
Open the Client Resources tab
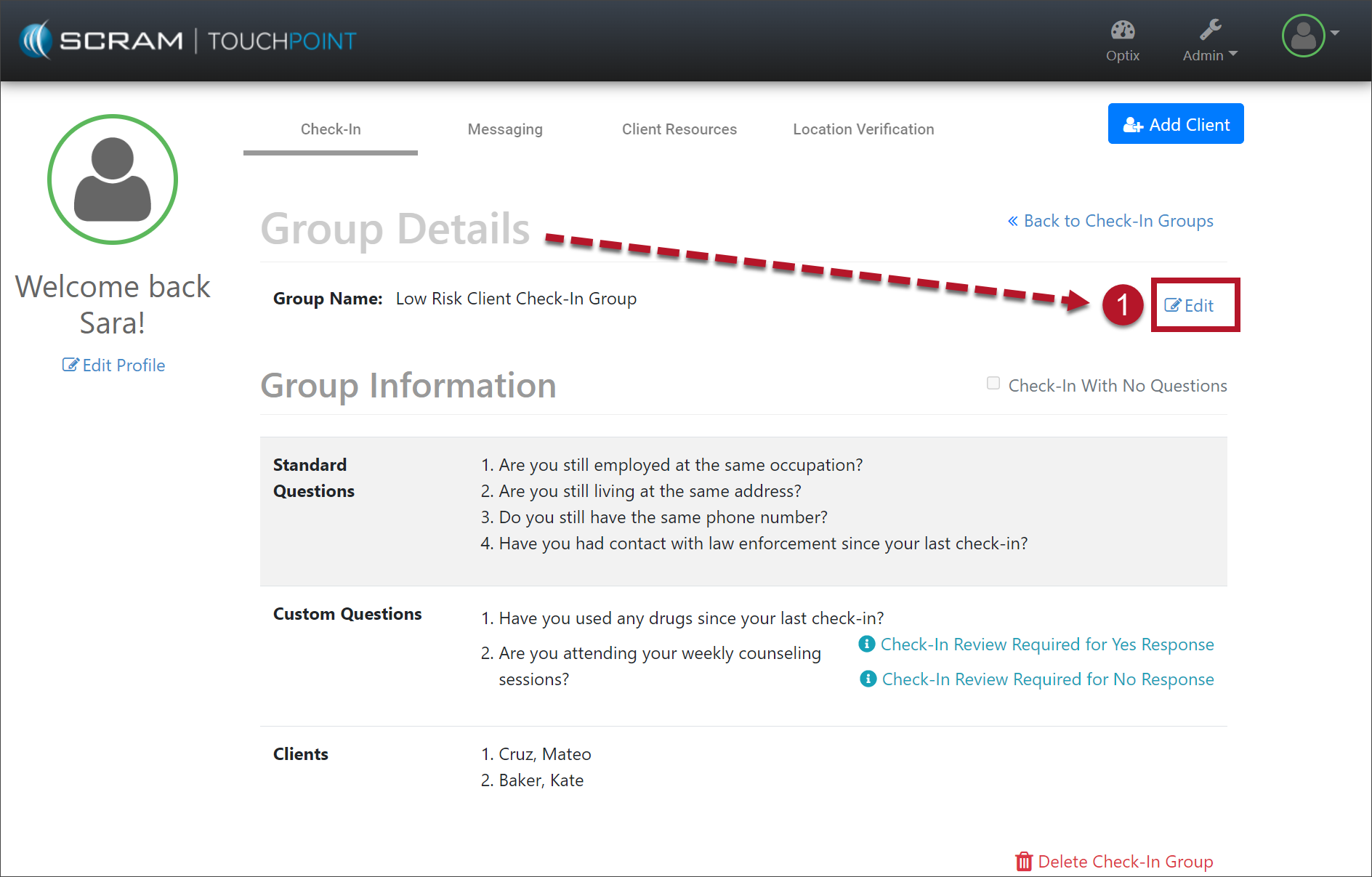tap(679, 129)
